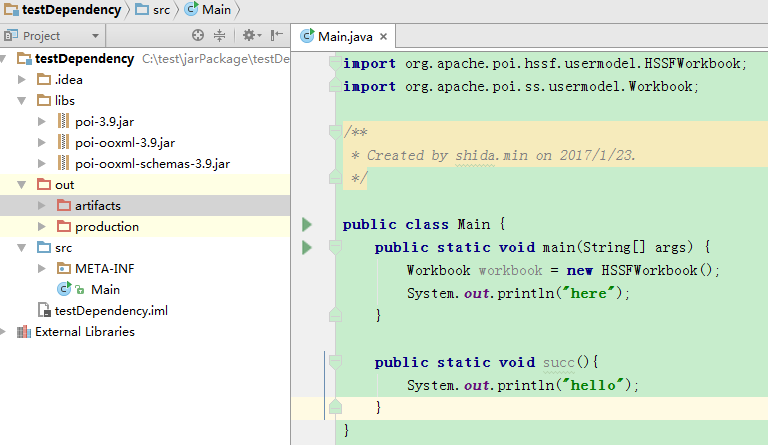Select the Main.java editor tab
768x445 pixels.
tap(344, 37)
